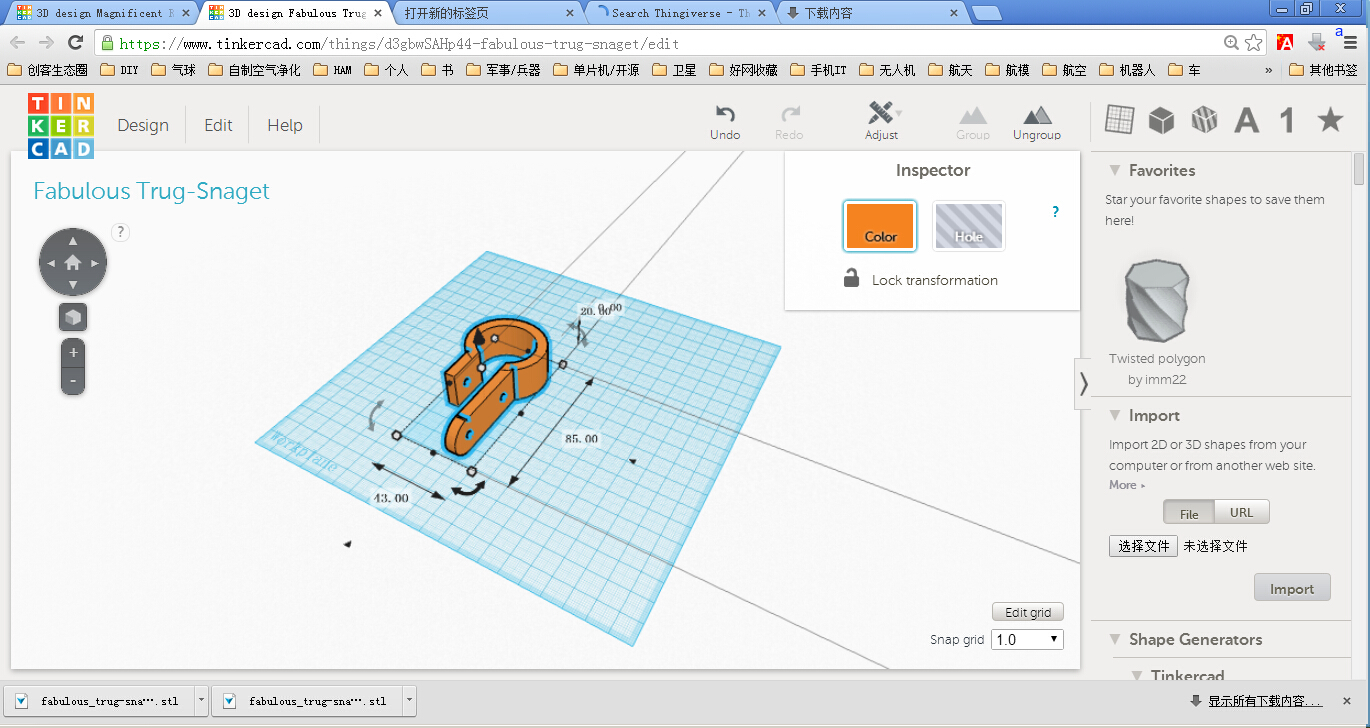Viewport: 1370px width, 728px height.
Task: Open the Help menu
Action: point(285,125)
